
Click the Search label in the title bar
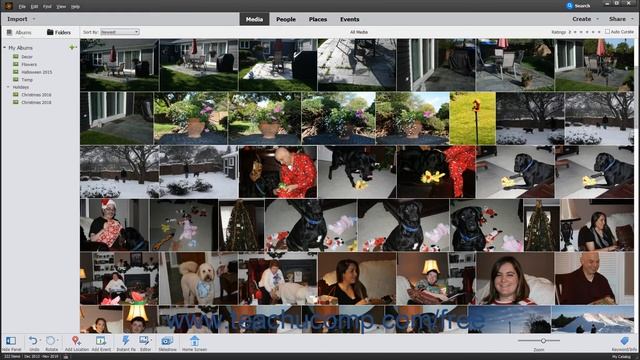point(582,6)
